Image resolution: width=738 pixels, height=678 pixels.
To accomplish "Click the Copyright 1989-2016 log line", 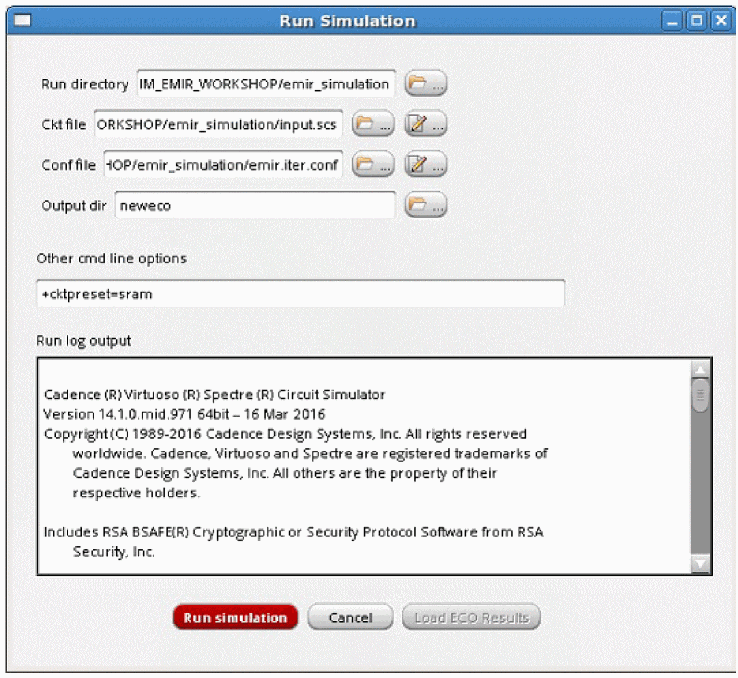I will click(x=285, y=434).
